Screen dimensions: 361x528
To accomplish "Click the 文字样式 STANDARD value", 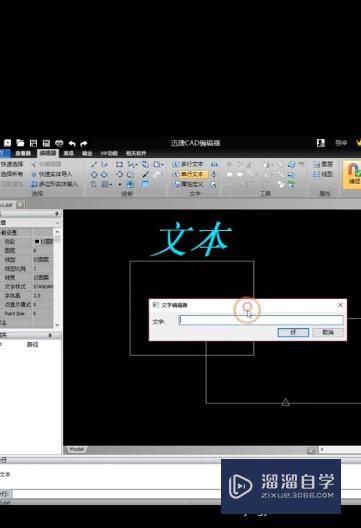I will (43, 287).
